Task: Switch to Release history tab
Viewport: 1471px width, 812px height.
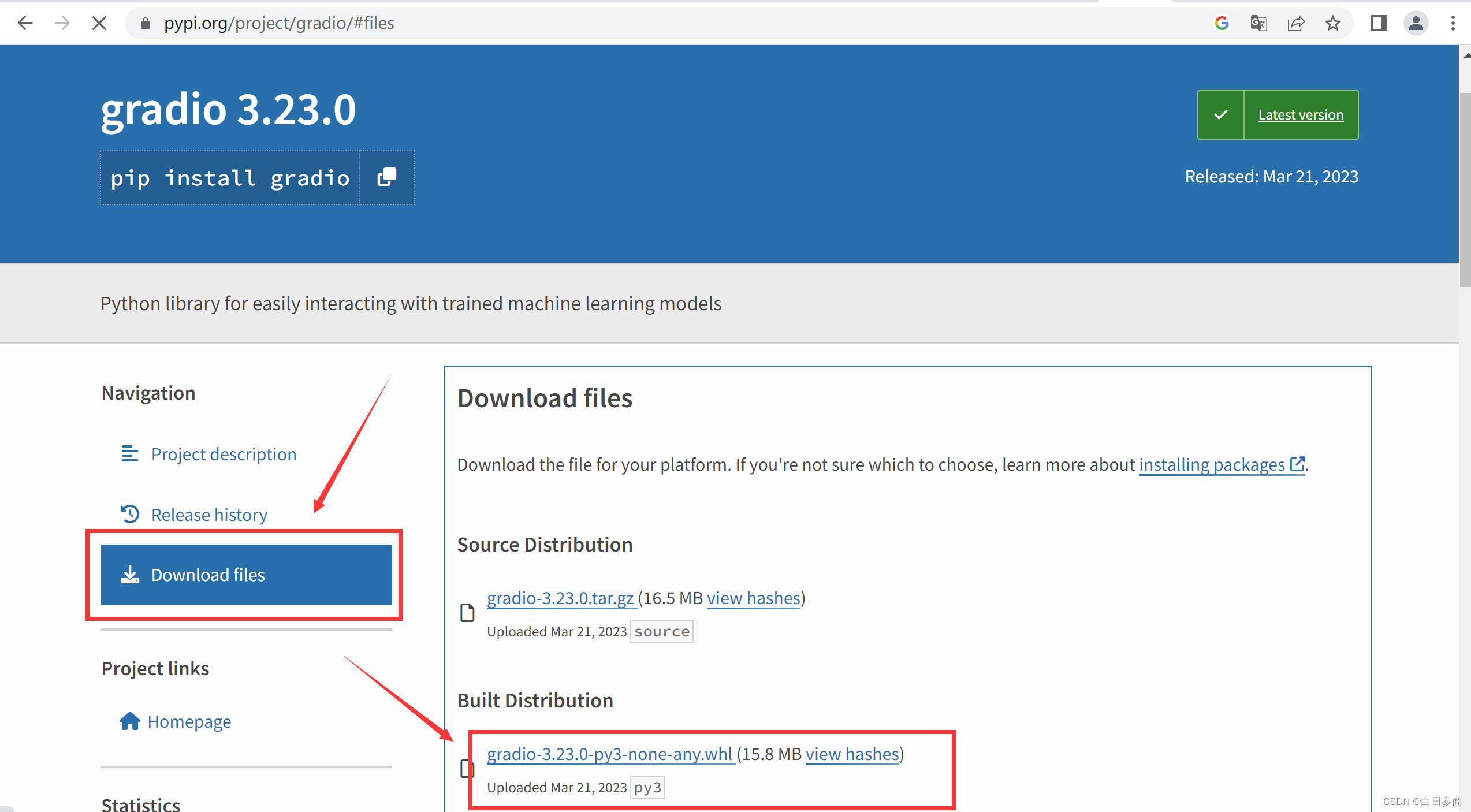Action: click(x=209, y=515)
